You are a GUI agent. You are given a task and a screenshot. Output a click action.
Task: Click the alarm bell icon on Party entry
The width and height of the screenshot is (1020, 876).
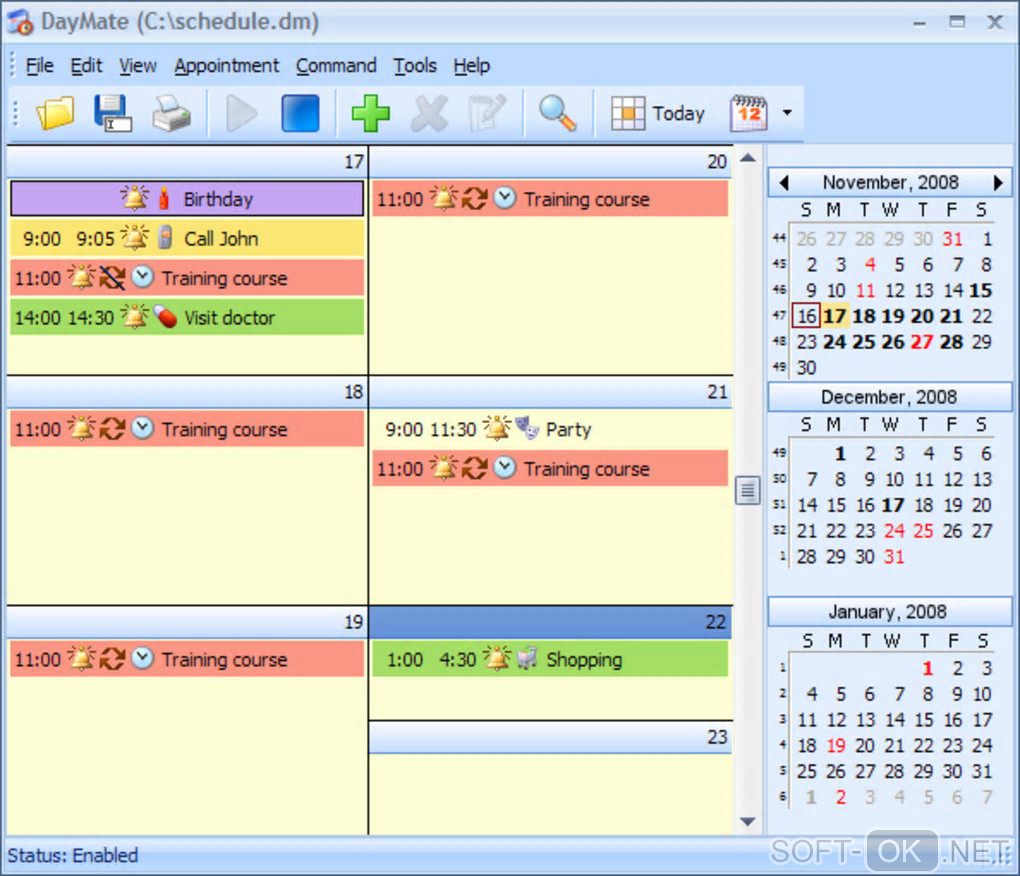tap(497, 428)
